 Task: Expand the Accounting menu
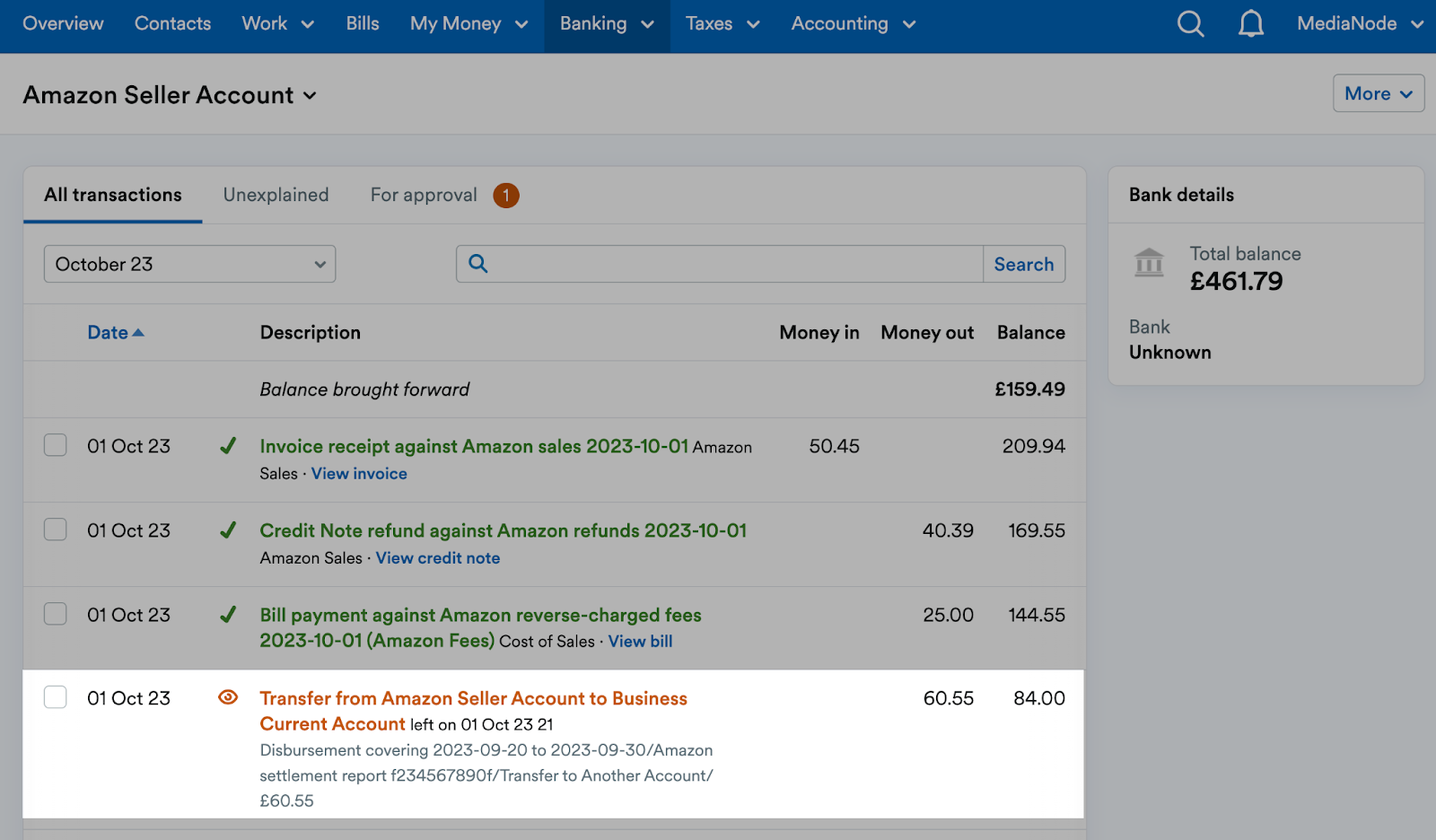click(x=853, y=24)
